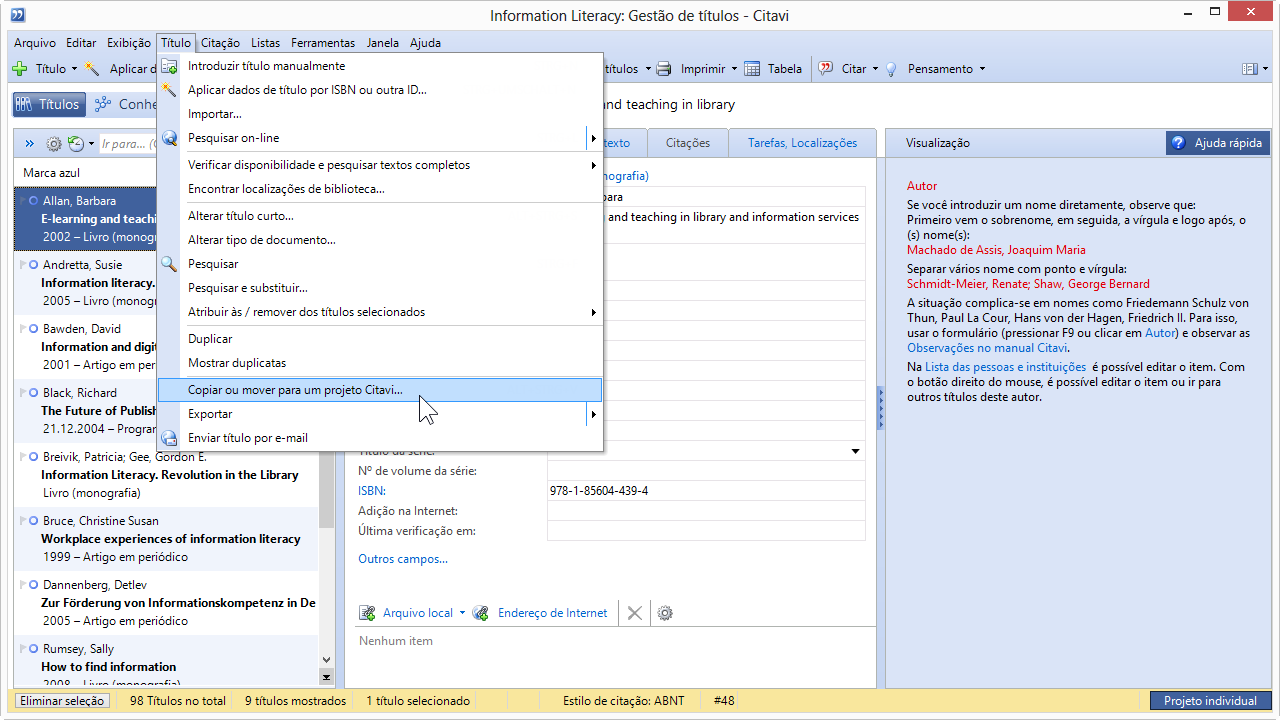Switch to Tarefas, Localizações tab
The image size is (1280, 720).
point(802,143)
